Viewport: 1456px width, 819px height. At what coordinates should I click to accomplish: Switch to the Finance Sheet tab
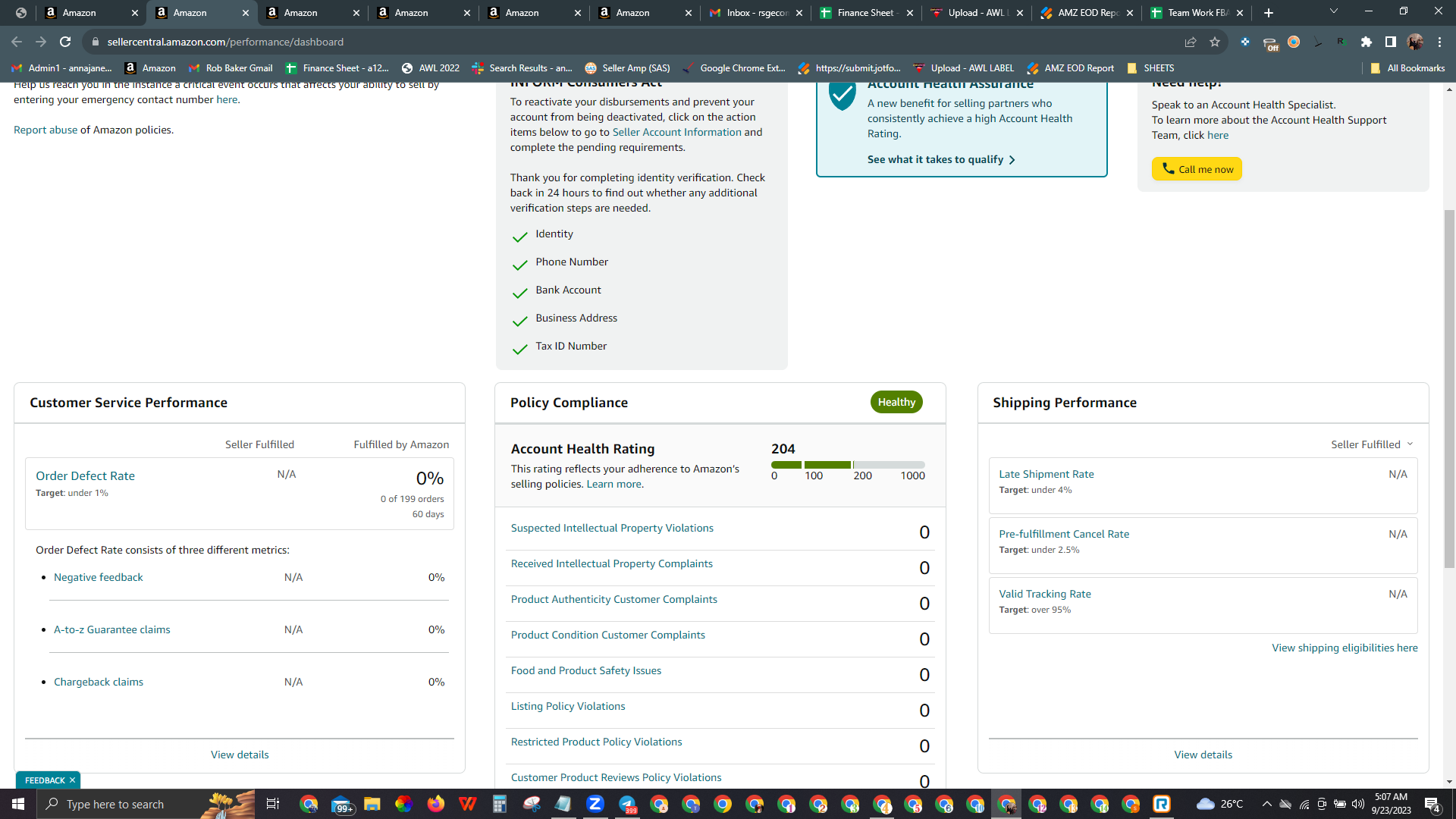click(x=865, y=13)
